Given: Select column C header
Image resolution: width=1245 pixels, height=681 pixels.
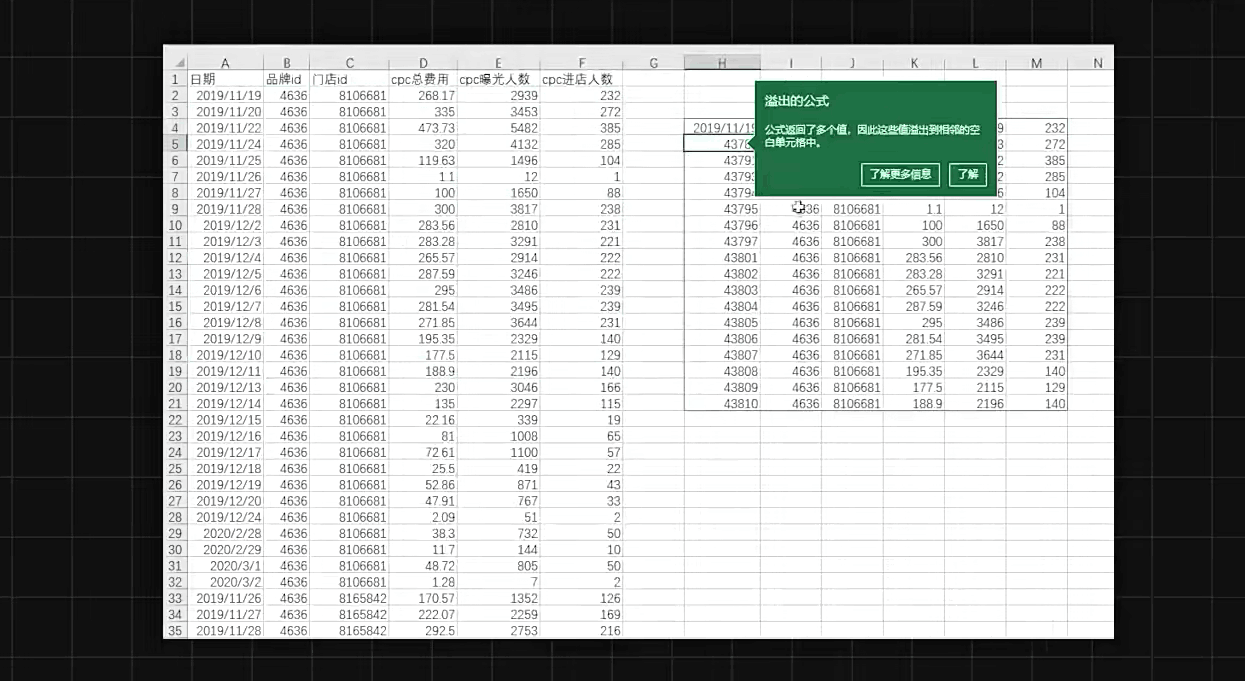Looking at the screenshot, I should click(x=349, y=63).
